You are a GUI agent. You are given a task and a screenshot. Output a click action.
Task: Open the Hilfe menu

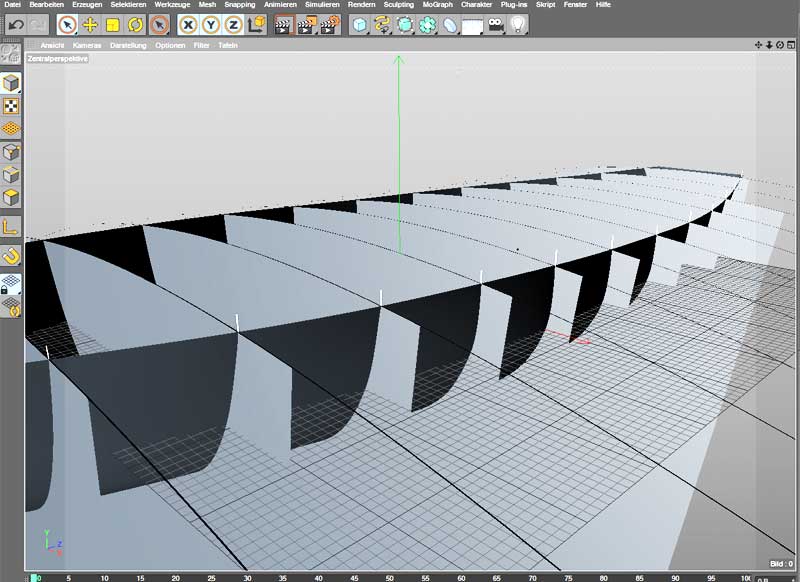coord(603,5)
